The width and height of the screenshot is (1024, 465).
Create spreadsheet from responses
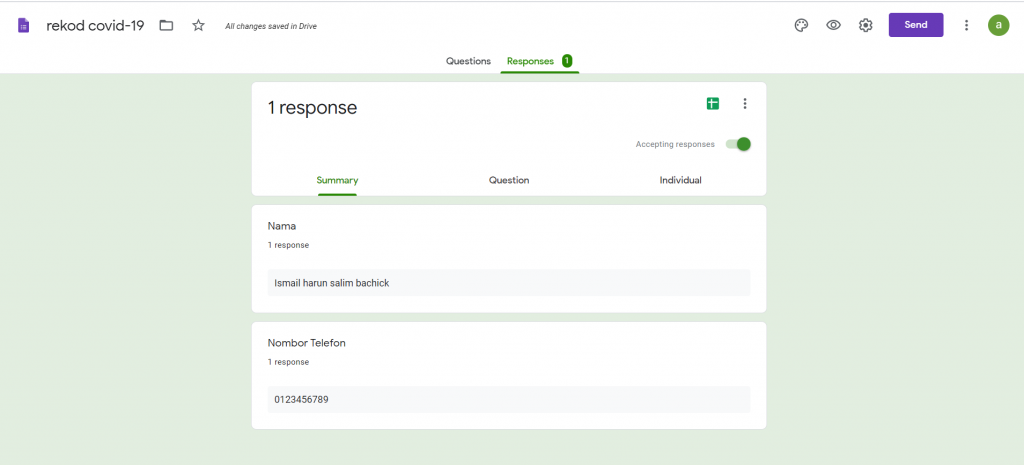713,104
